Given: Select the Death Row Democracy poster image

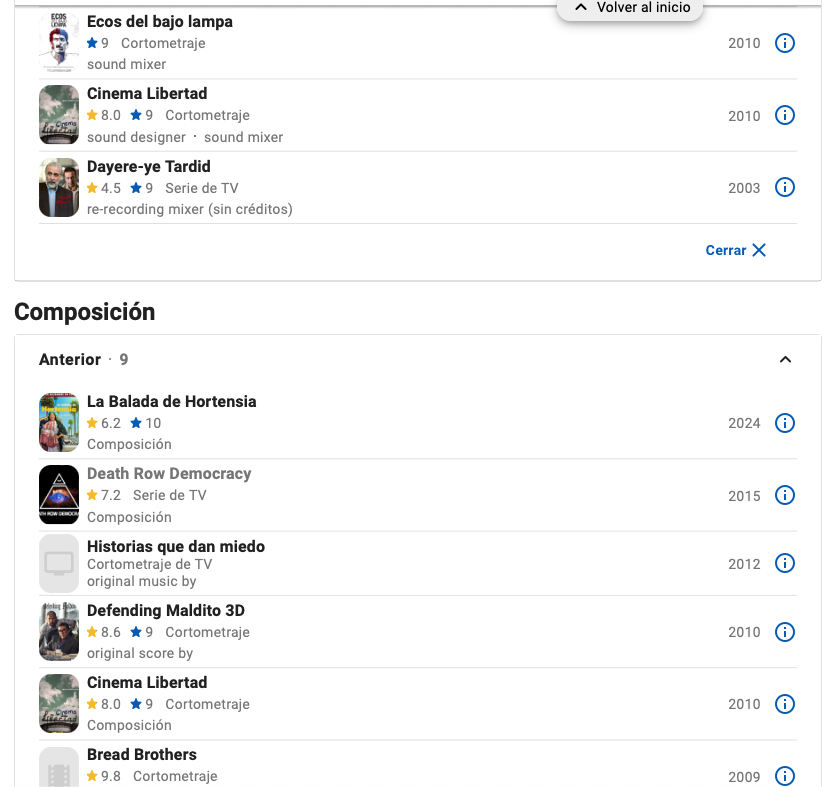Looking at the screenshot, I should (x=59, y=495).
